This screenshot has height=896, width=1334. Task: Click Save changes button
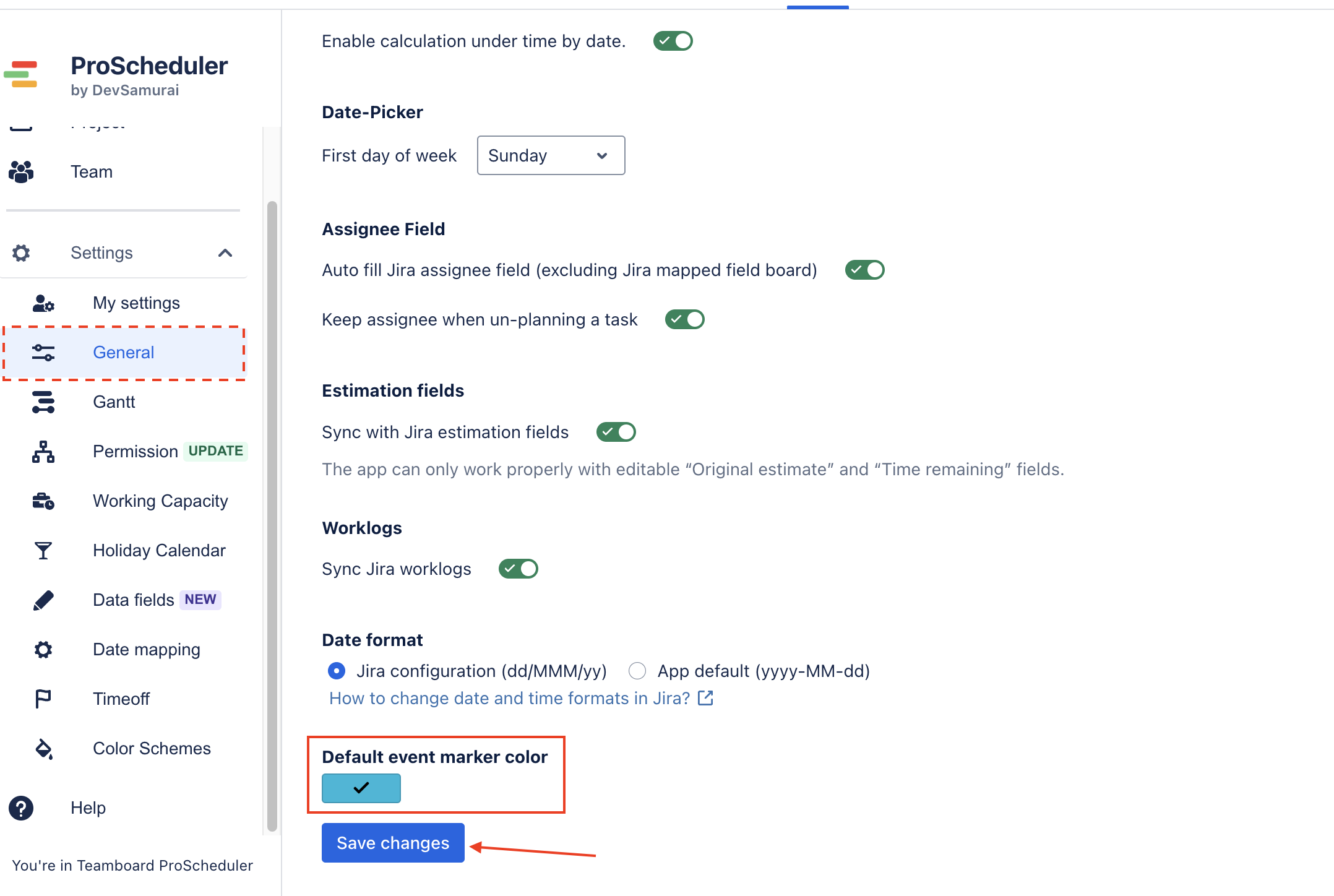(x=393, y=843)
